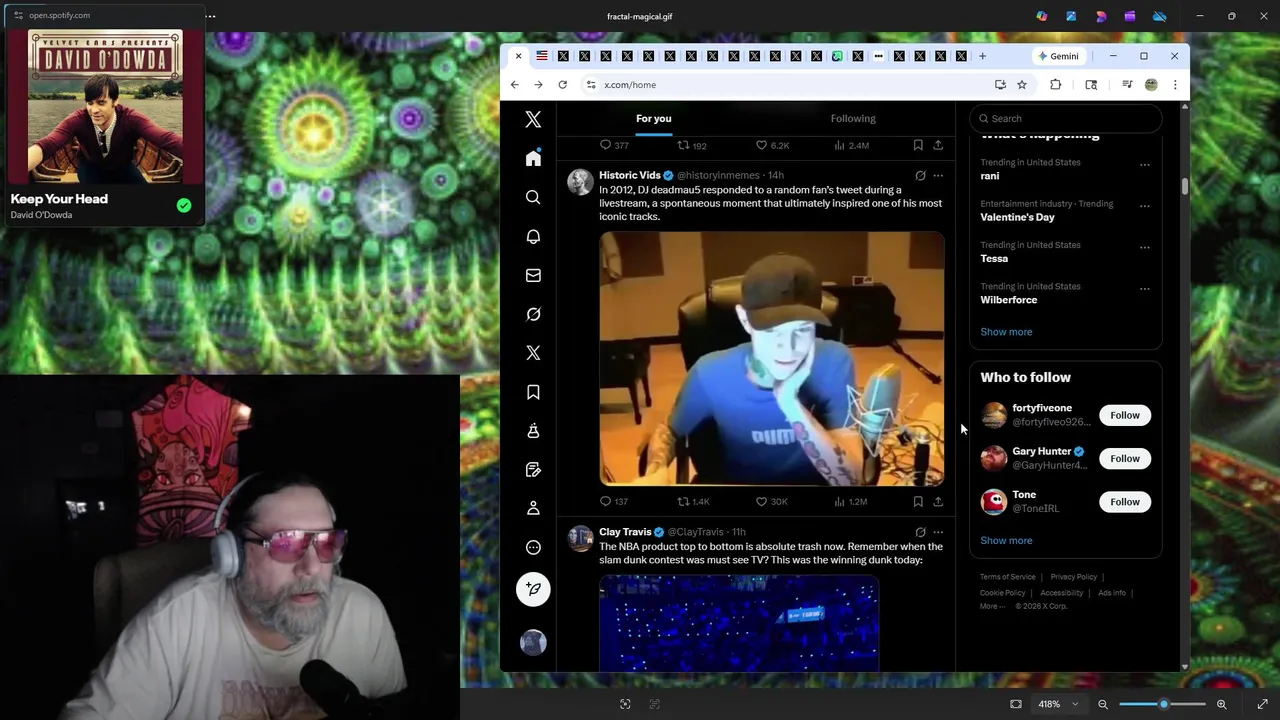Open Clay Travis dunk contest video thumbnail
1280x720 pixels.
(739, 622)
